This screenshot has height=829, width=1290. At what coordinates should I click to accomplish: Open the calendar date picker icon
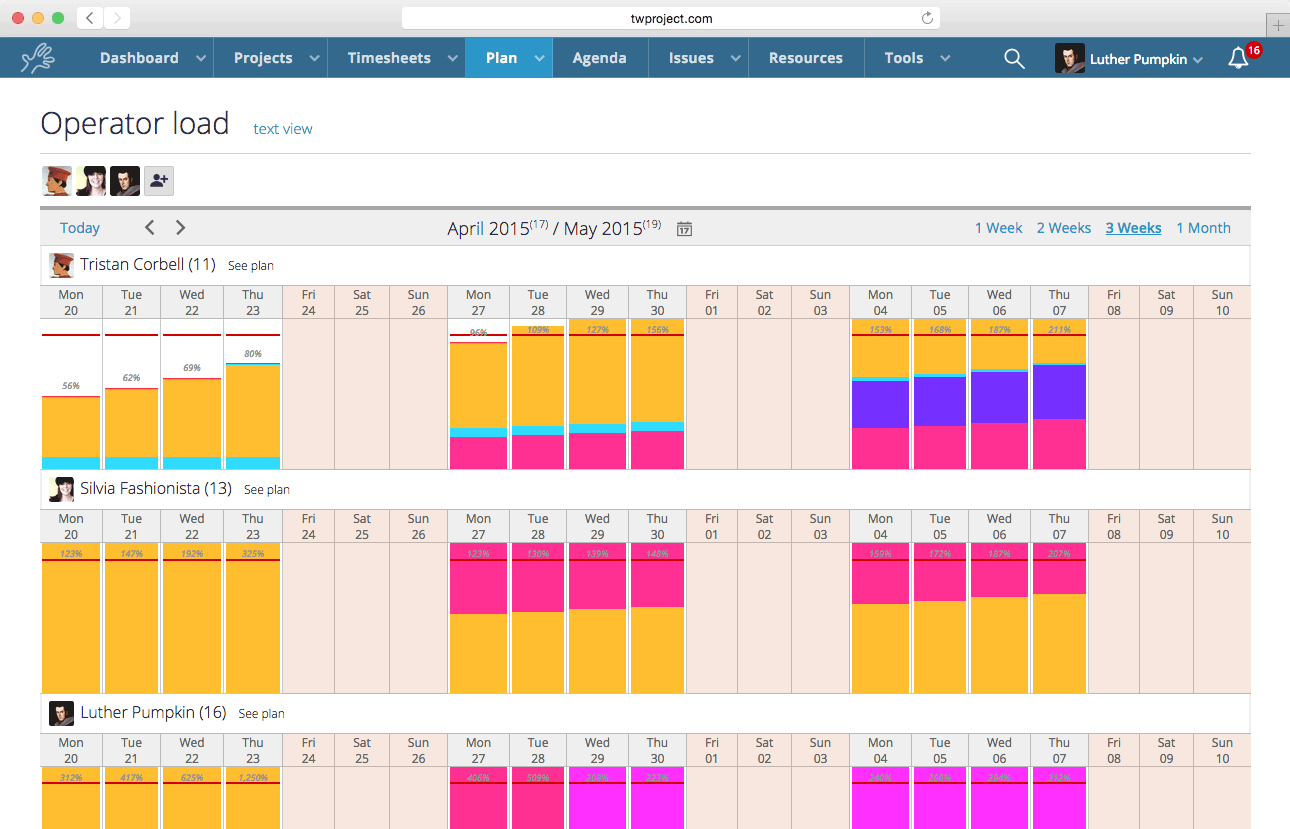click(684, 229)
